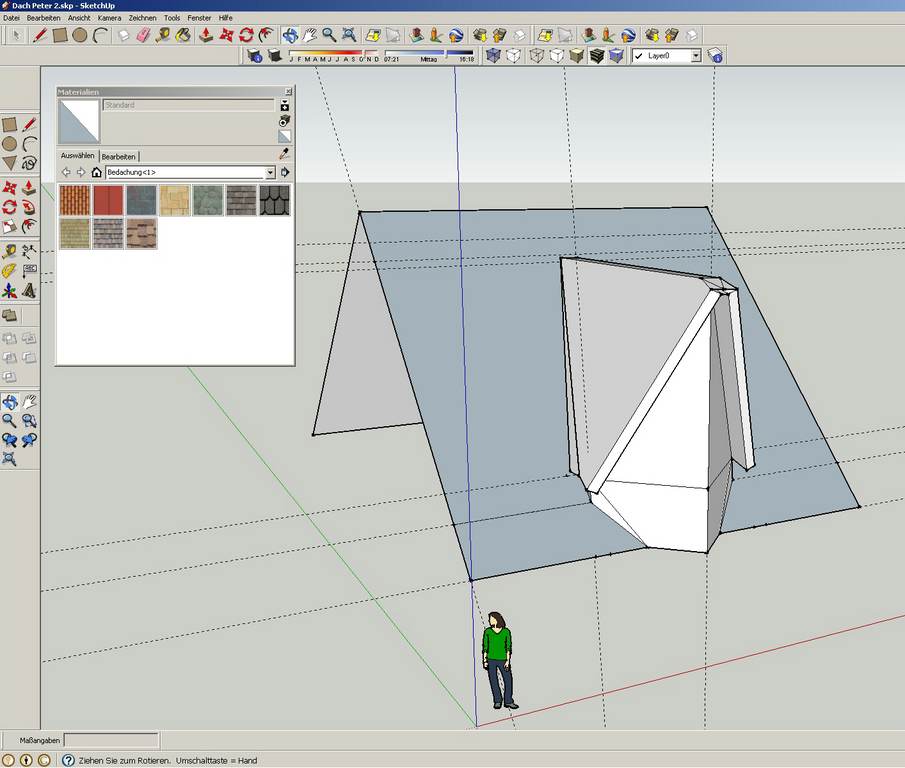The height and width of the screenshot is (768, 905).
Task: Toggle shadows display on or off
Action: [275, 55]
